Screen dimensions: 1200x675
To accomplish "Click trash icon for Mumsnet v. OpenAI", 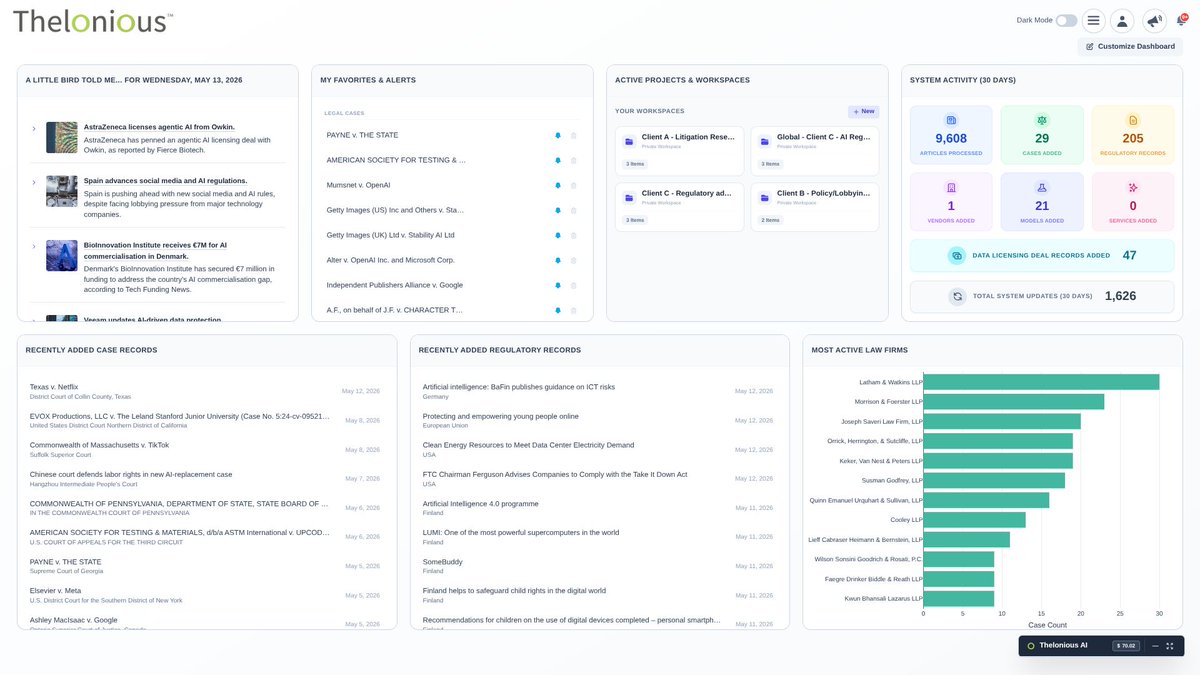I will [x=574, y=185].
